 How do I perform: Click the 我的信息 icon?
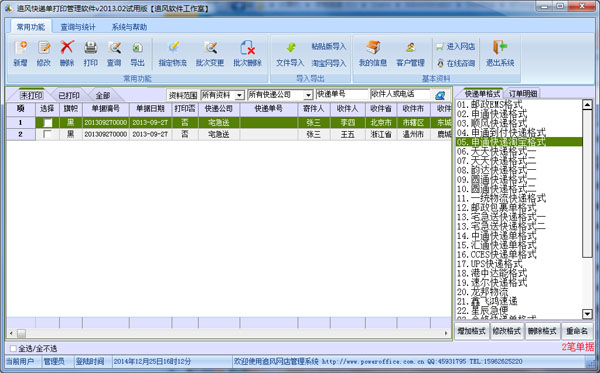point(373,47)
